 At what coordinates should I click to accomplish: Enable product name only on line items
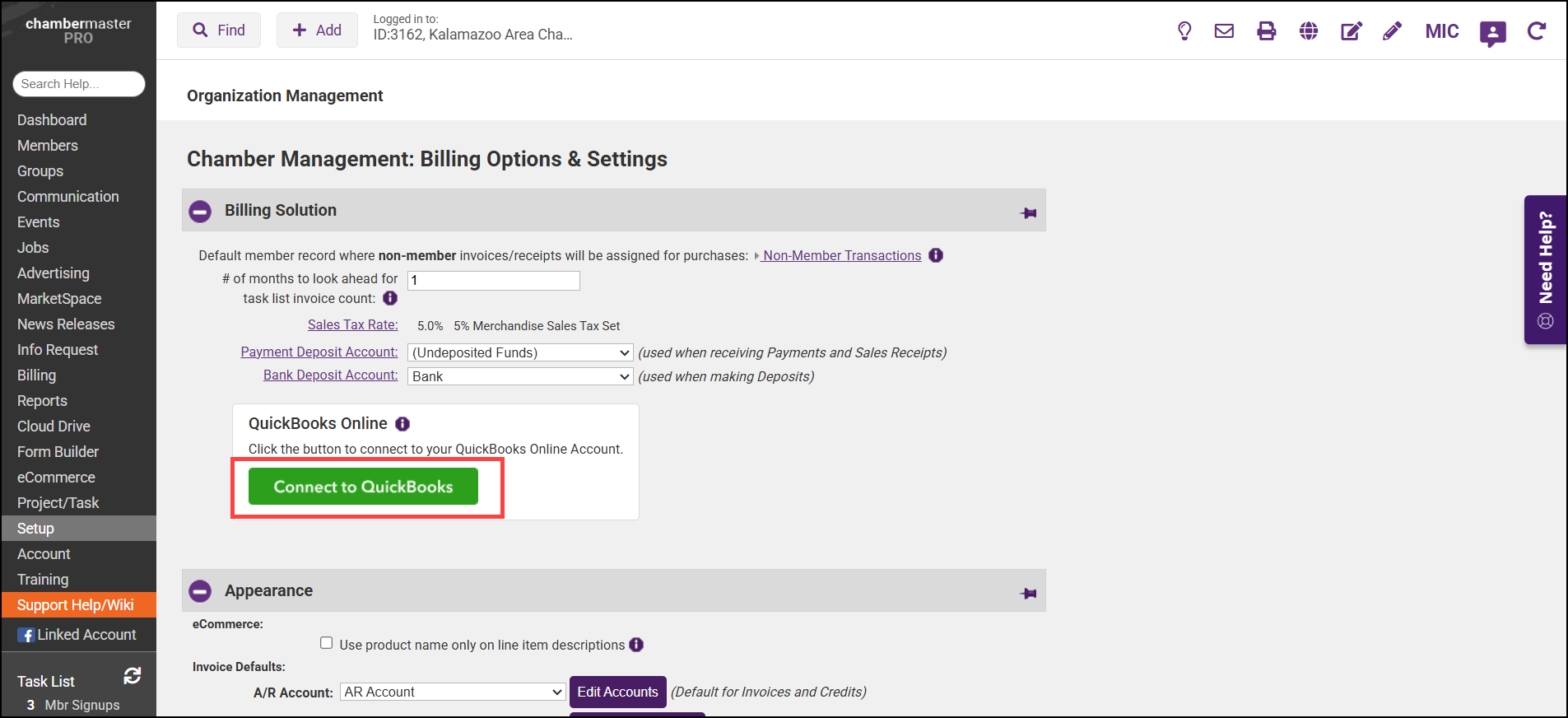327,644
